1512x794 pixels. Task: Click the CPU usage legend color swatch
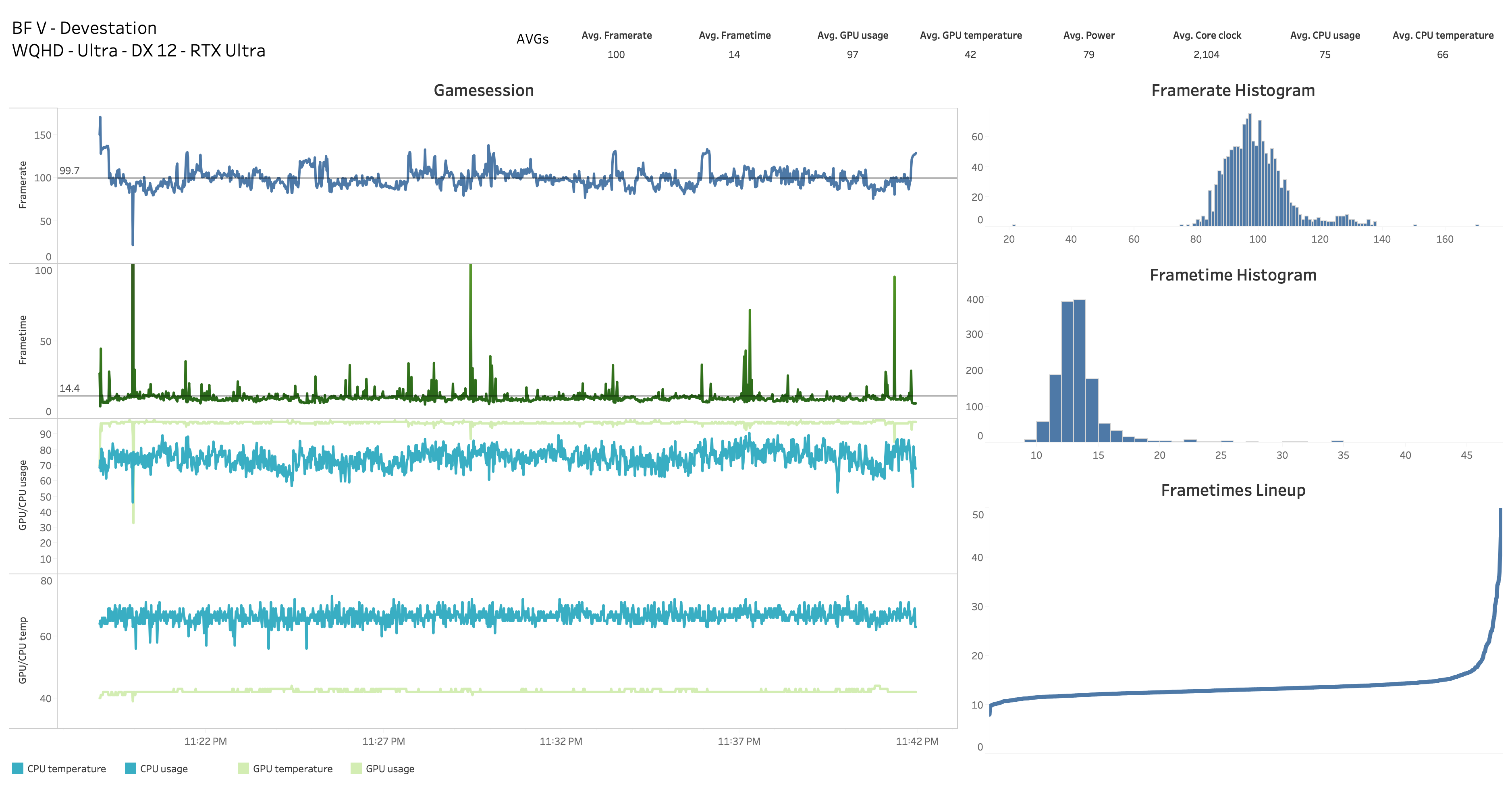130,768
